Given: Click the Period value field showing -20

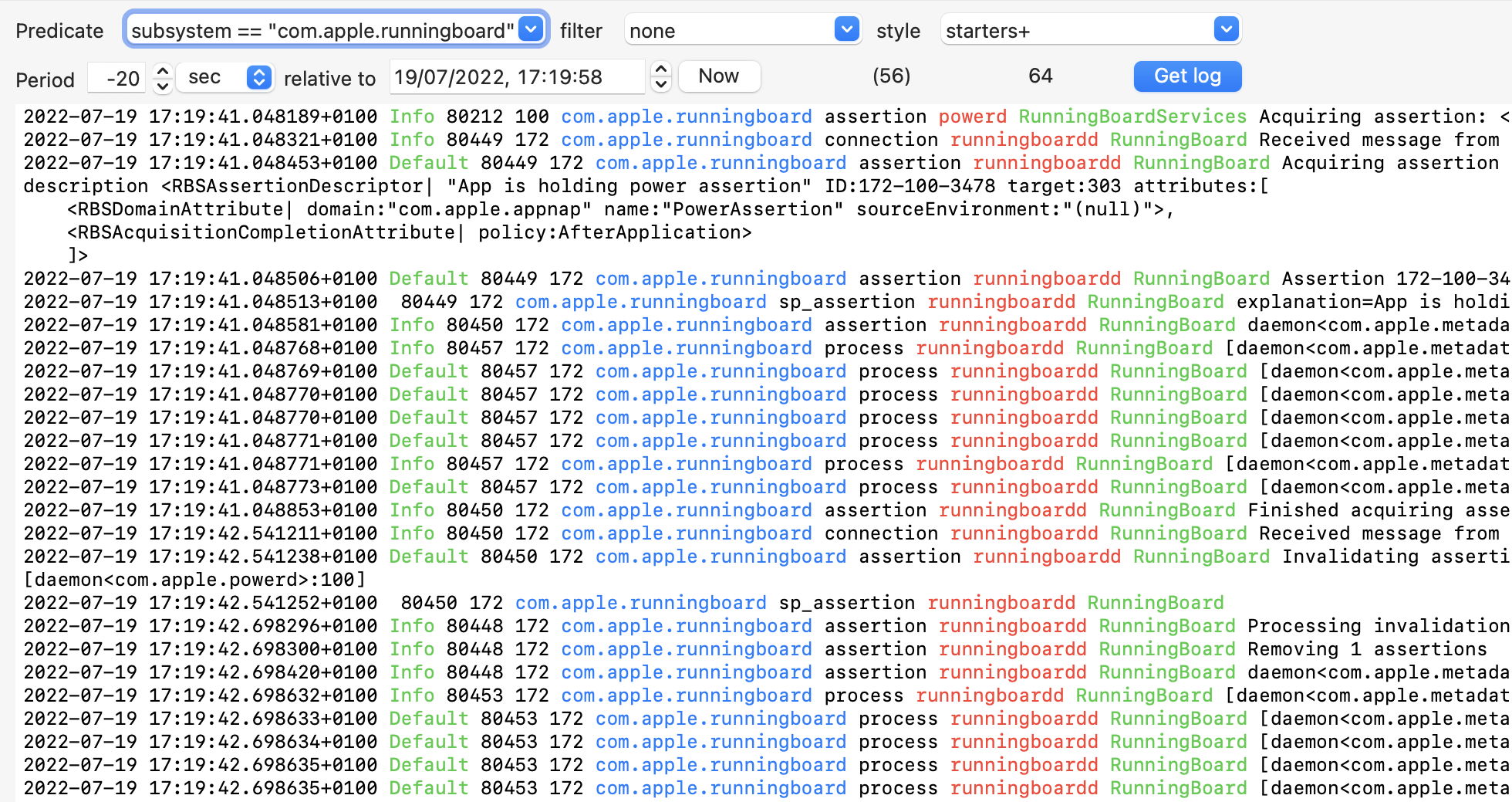Looking at the screenshot, I should pyautogui.click(x=120, y=78).
